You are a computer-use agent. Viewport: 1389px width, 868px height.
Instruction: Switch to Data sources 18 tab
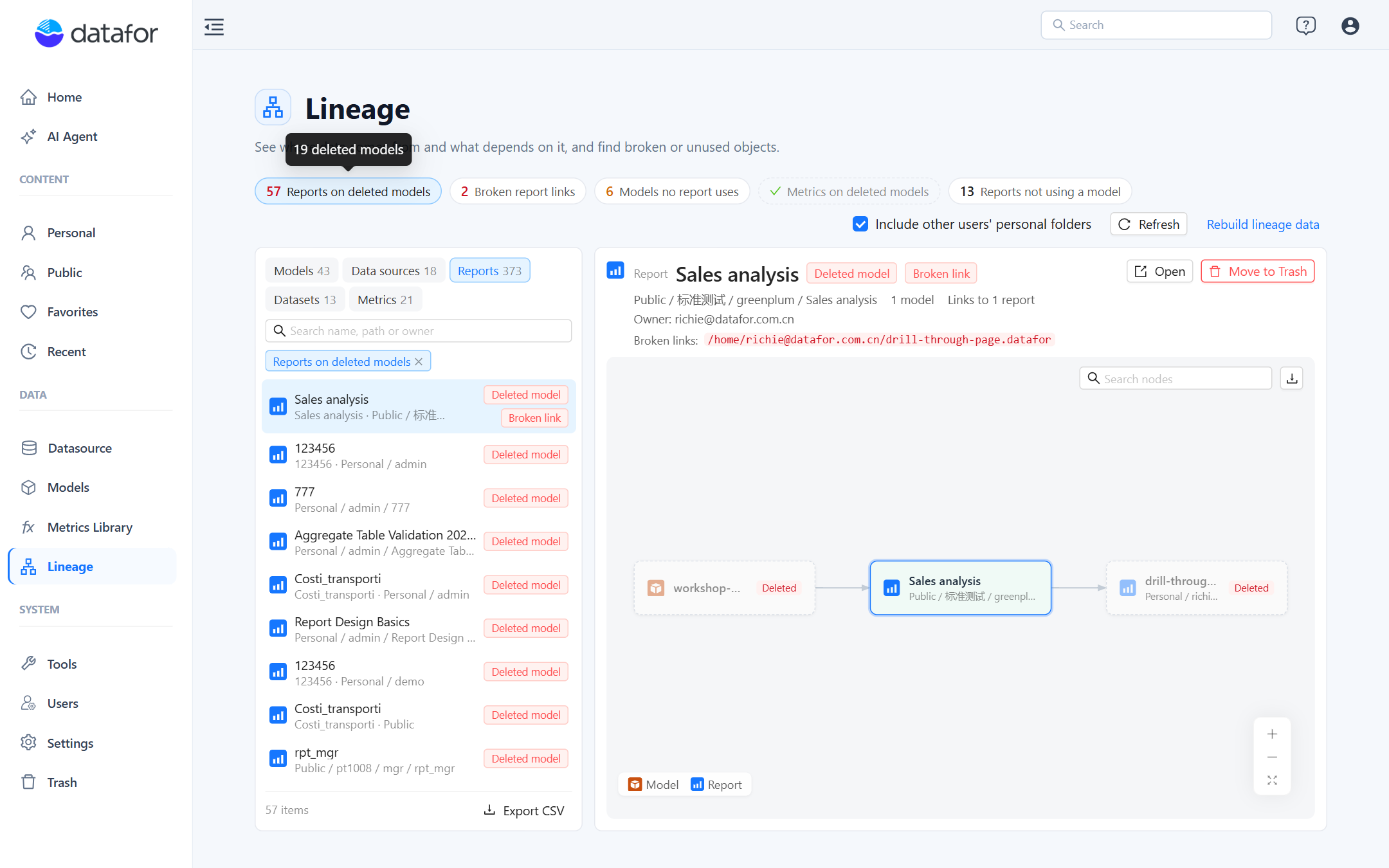click(394, 271)
